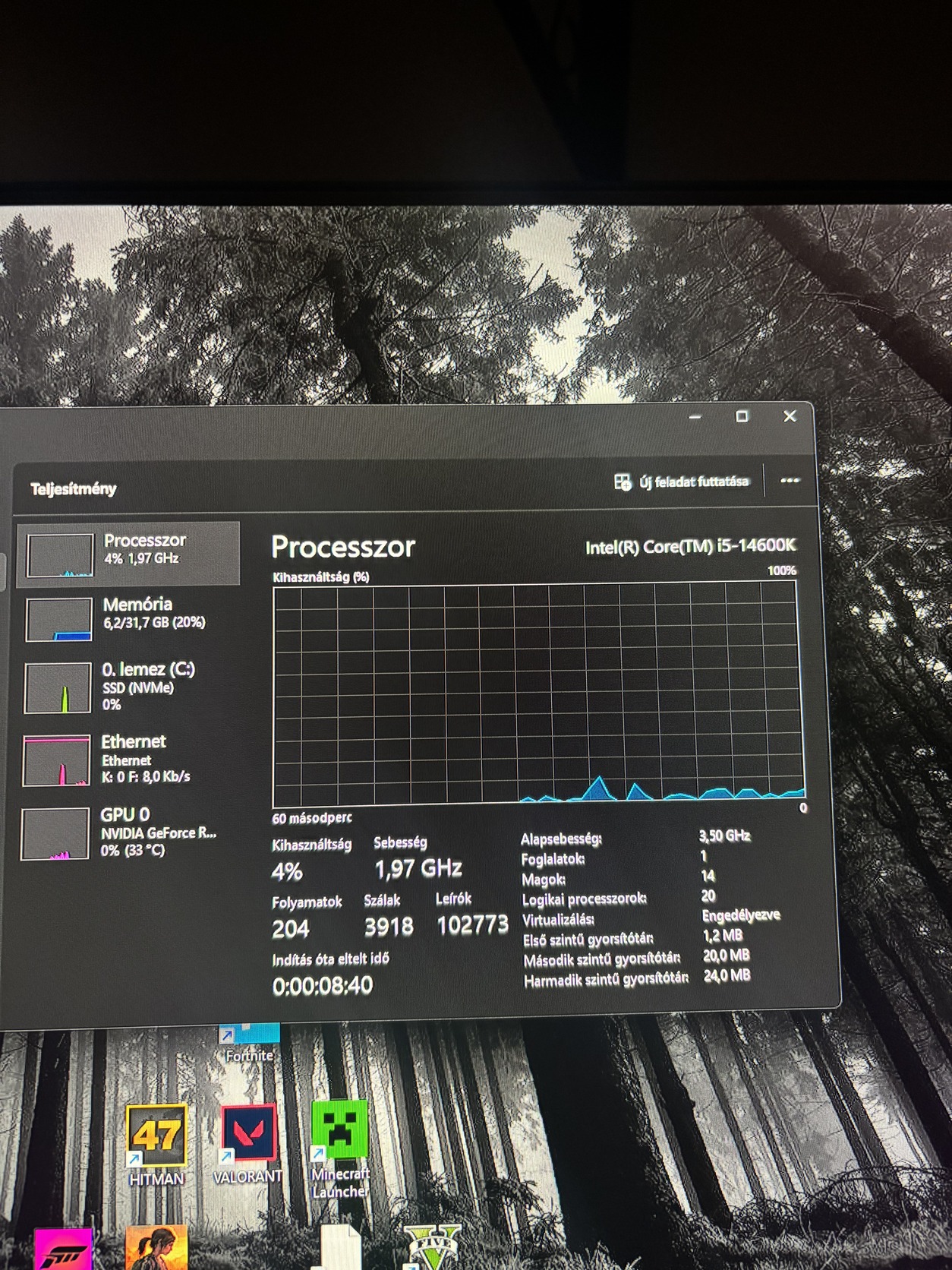The width and height of the screenshot is (952, 1270).
Task: Open the HITMAN desktop shortcut
Action: pos(156,1145)
